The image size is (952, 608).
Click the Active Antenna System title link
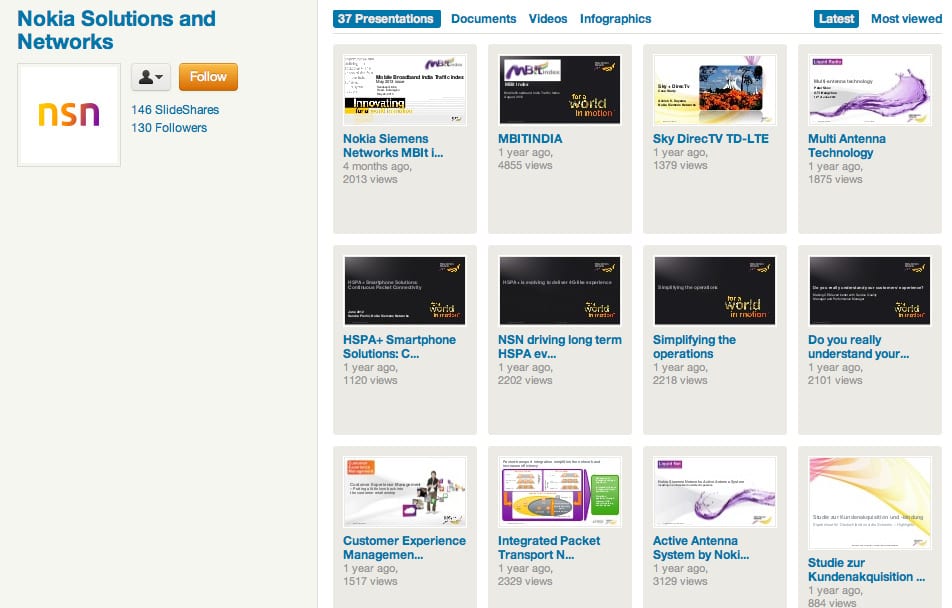[x=701, y=548]
